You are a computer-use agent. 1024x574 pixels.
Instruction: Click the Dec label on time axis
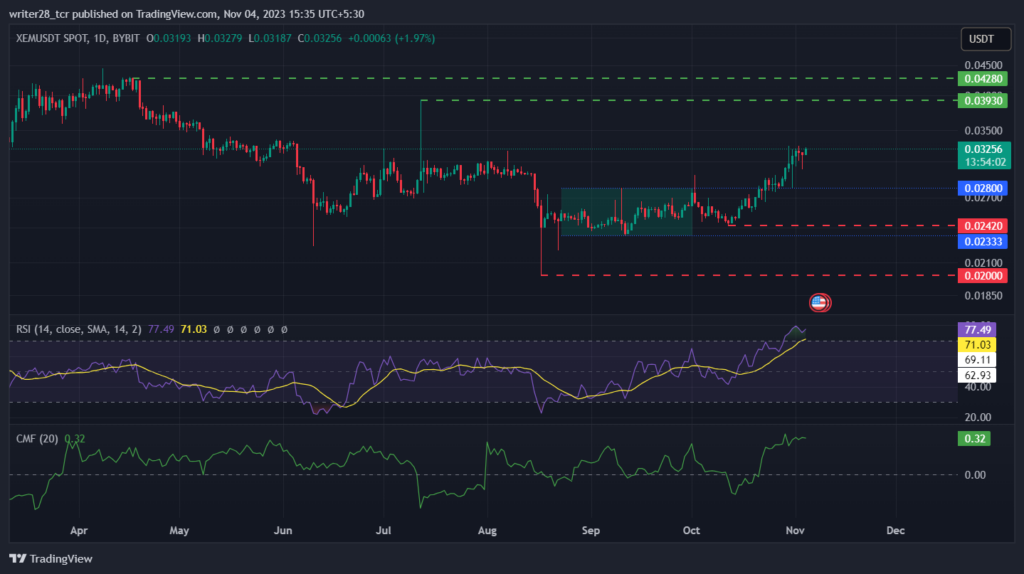point(895,530)
